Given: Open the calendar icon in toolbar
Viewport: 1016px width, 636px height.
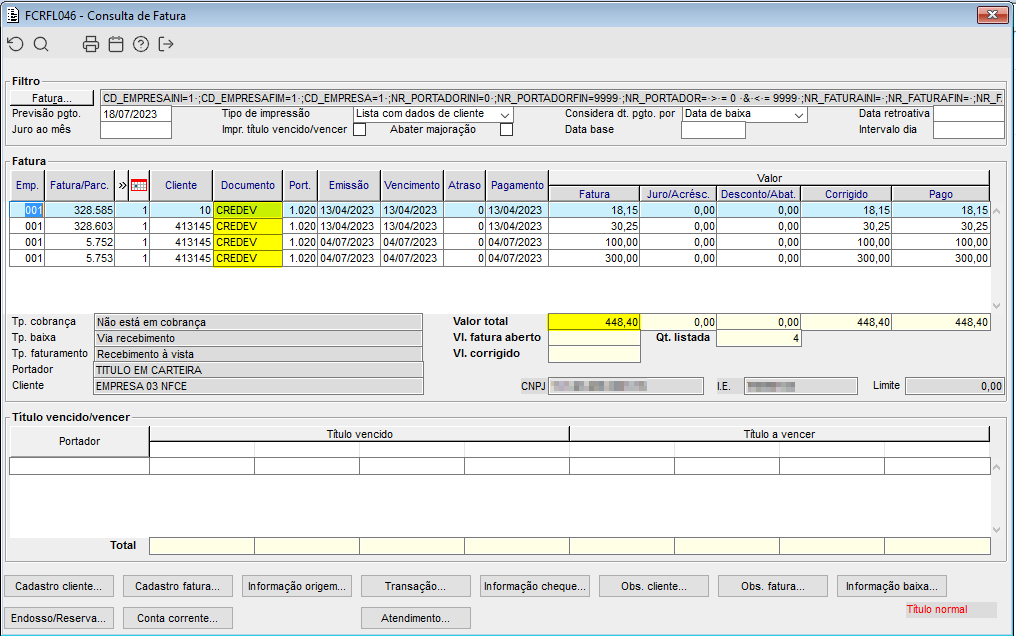Looking at the screenshot, I should tap(116, 44).
